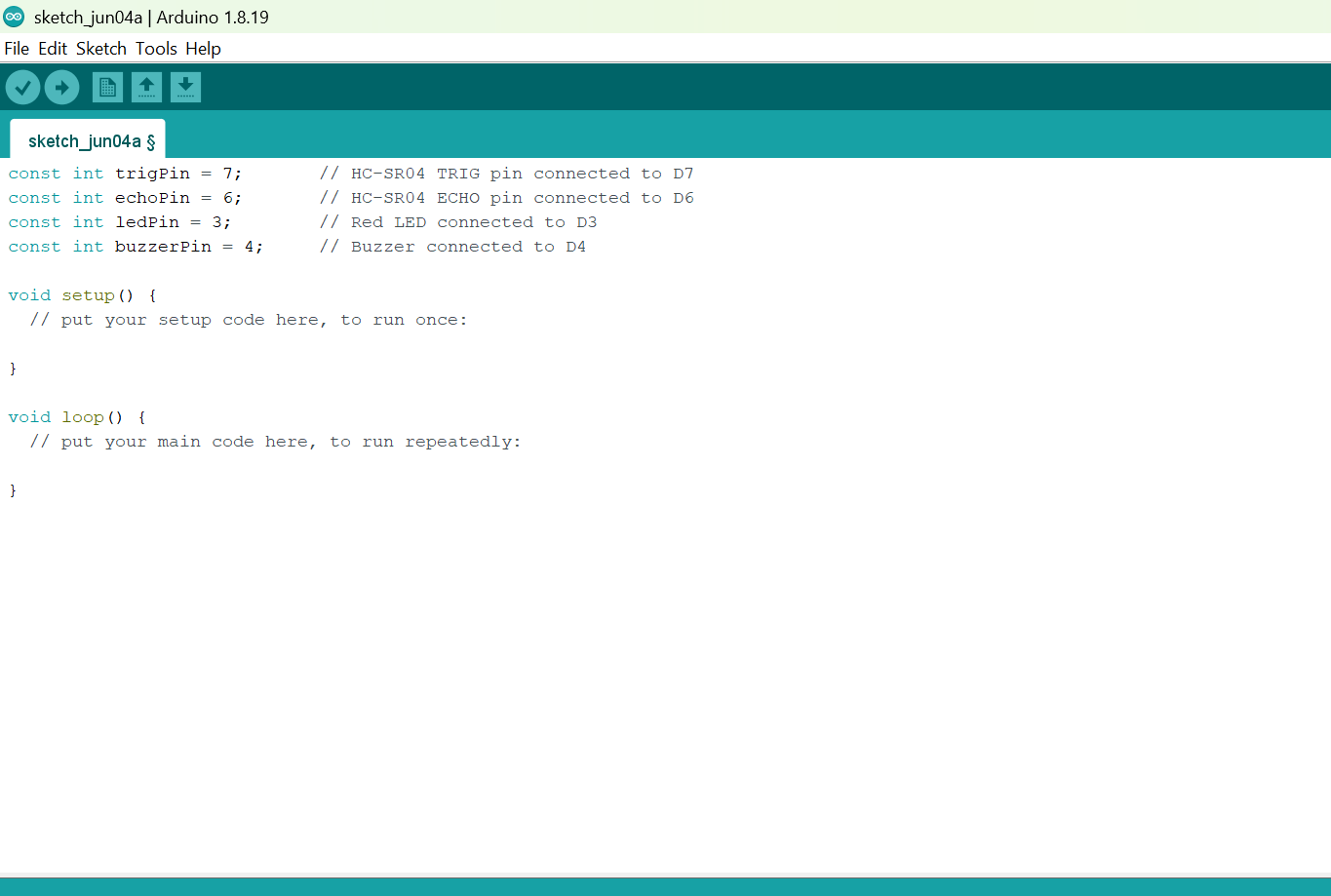Image resolution: width=1331 pixels, height=896 pixels.
Task: Save the sketch with the down-arrow icon
Action: [186, 88]
